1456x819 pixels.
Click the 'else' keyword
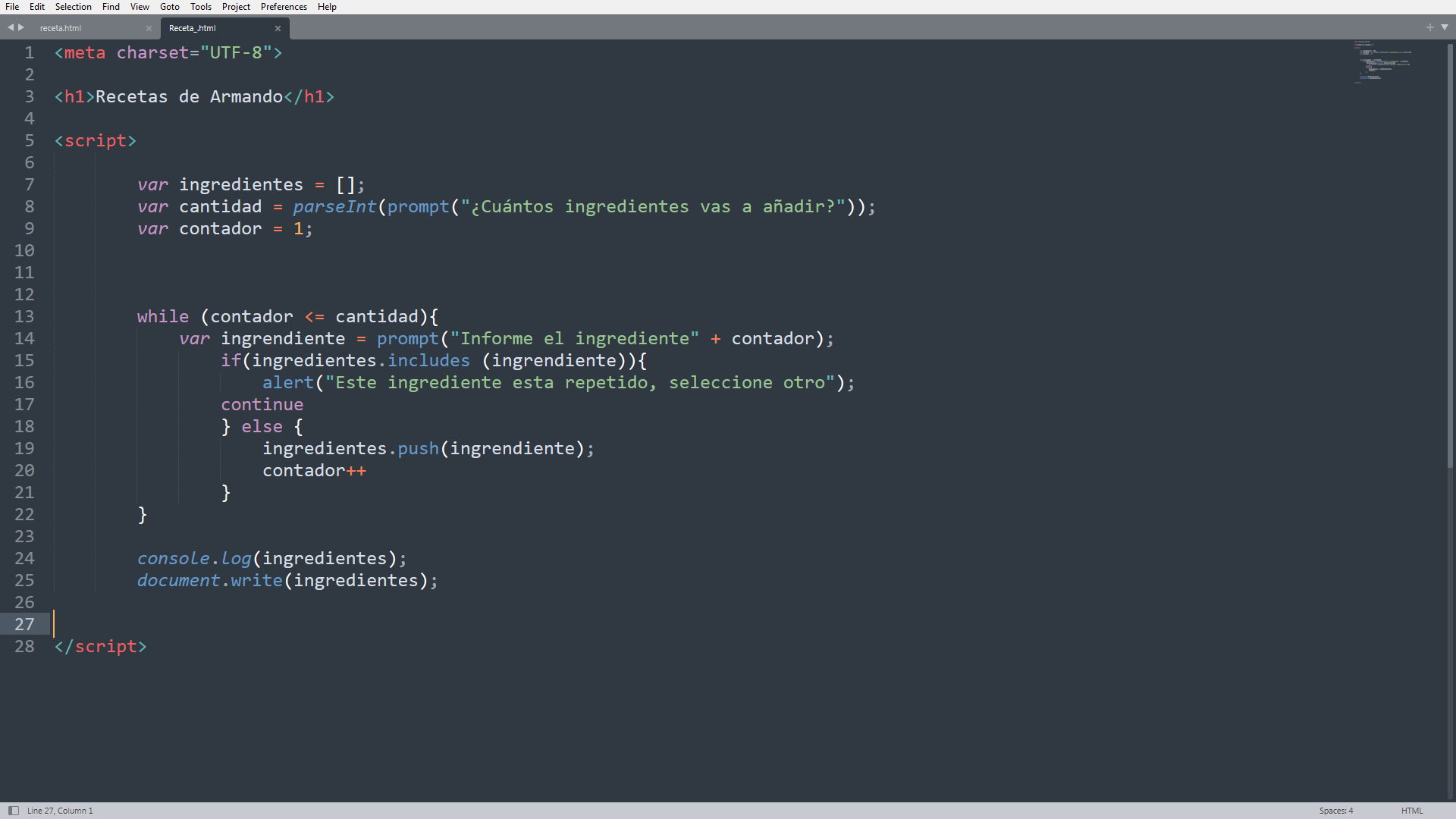pyautogui.click(x=262, y=426)
